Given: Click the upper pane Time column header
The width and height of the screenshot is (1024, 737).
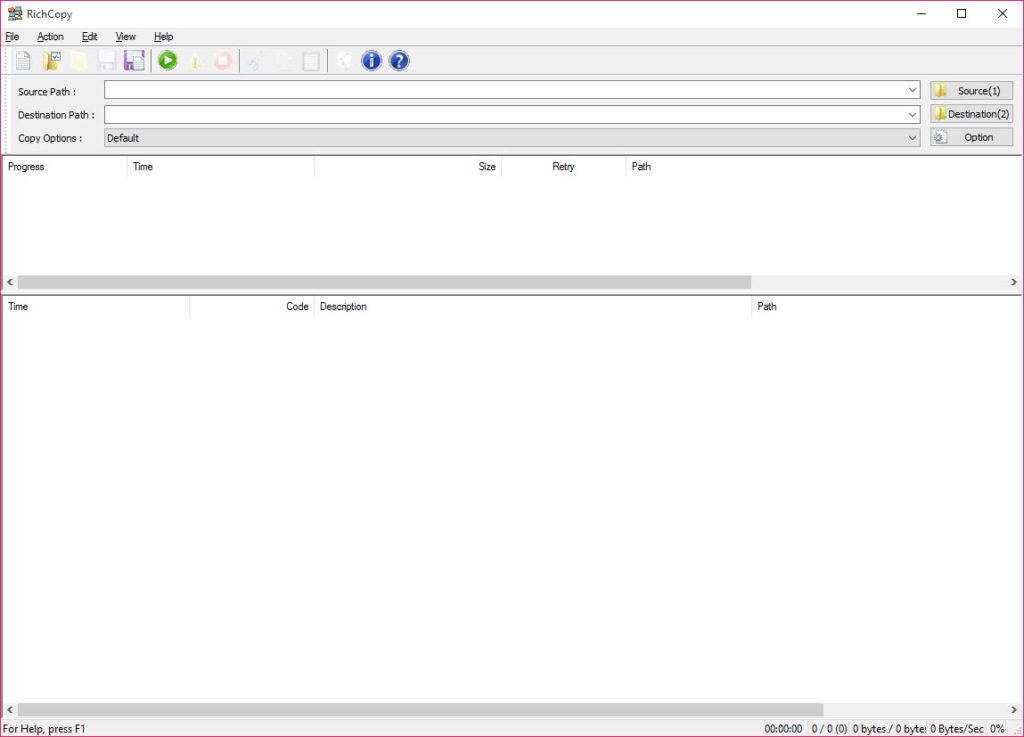Looking at the screenshot, I should click(x=221, y=166).
